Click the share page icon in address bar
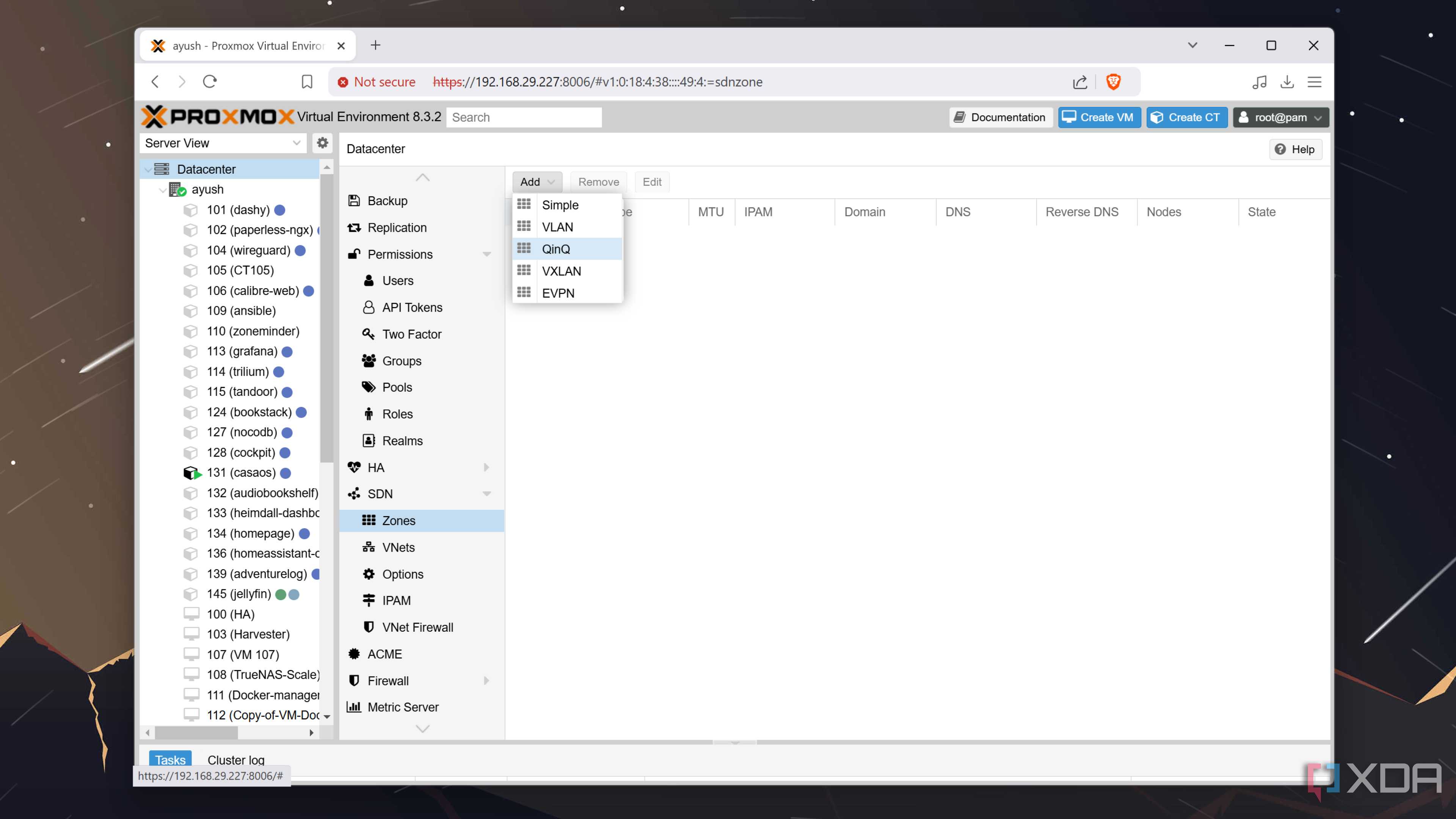 point(1079,82)
